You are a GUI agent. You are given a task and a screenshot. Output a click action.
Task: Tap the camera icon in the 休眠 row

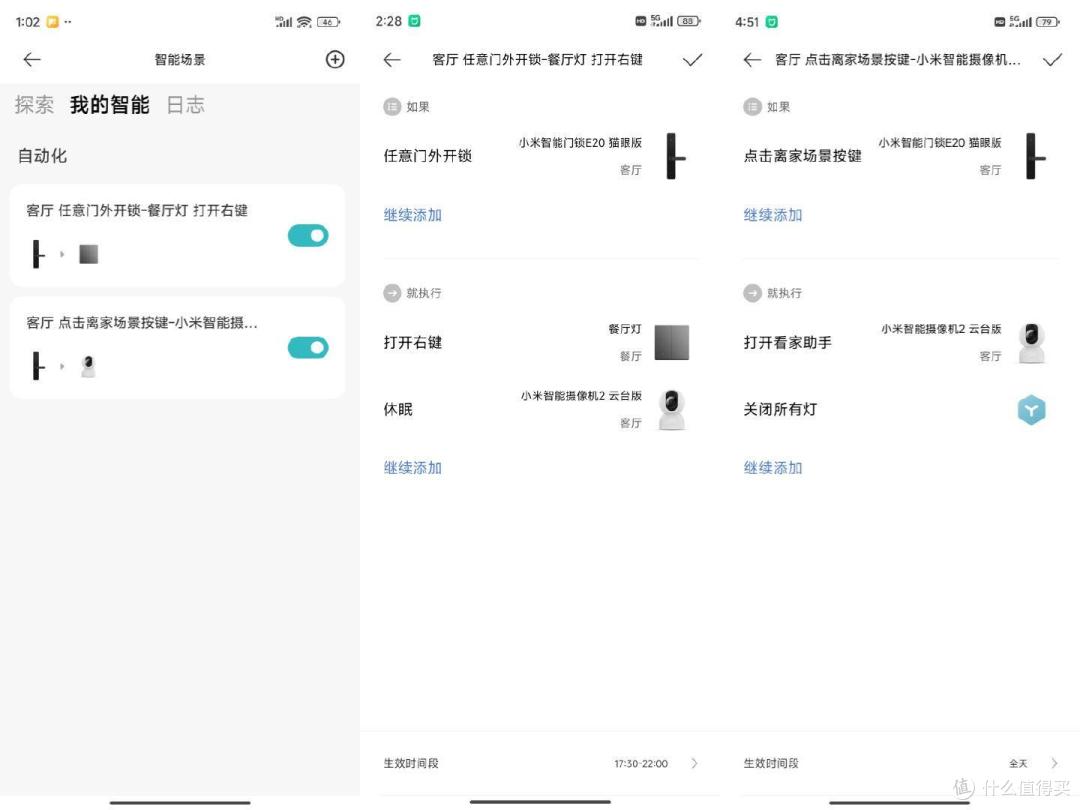click(x=672, y=410)
